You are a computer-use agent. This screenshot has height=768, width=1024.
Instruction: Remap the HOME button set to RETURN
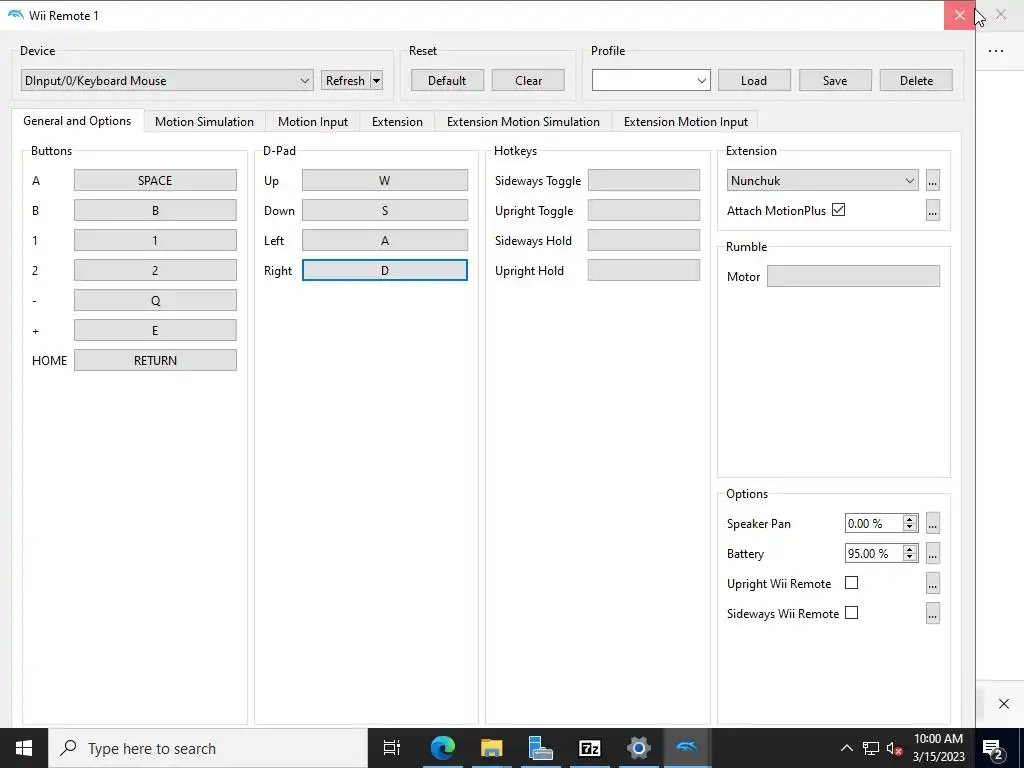point(155,361)
